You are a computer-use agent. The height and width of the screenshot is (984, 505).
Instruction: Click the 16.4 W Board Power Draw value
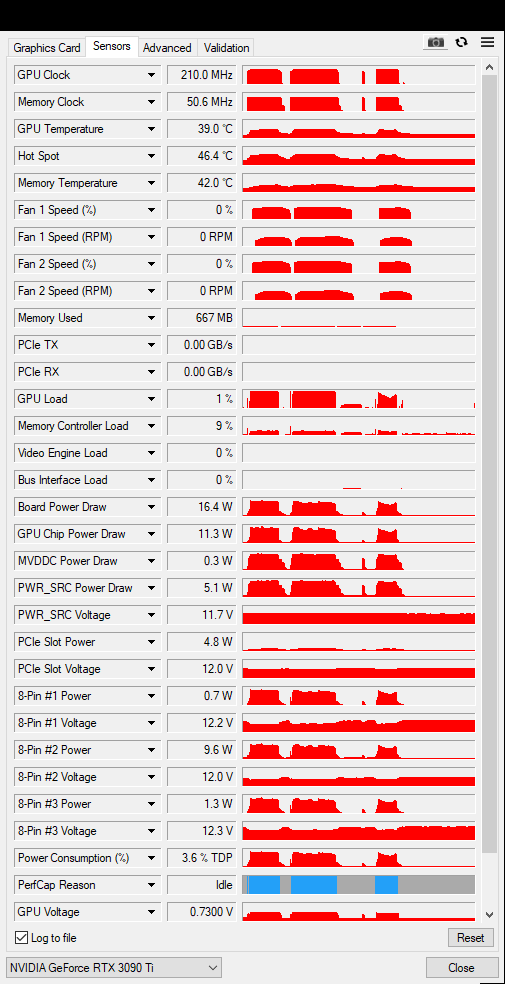[x=201, y=507]
